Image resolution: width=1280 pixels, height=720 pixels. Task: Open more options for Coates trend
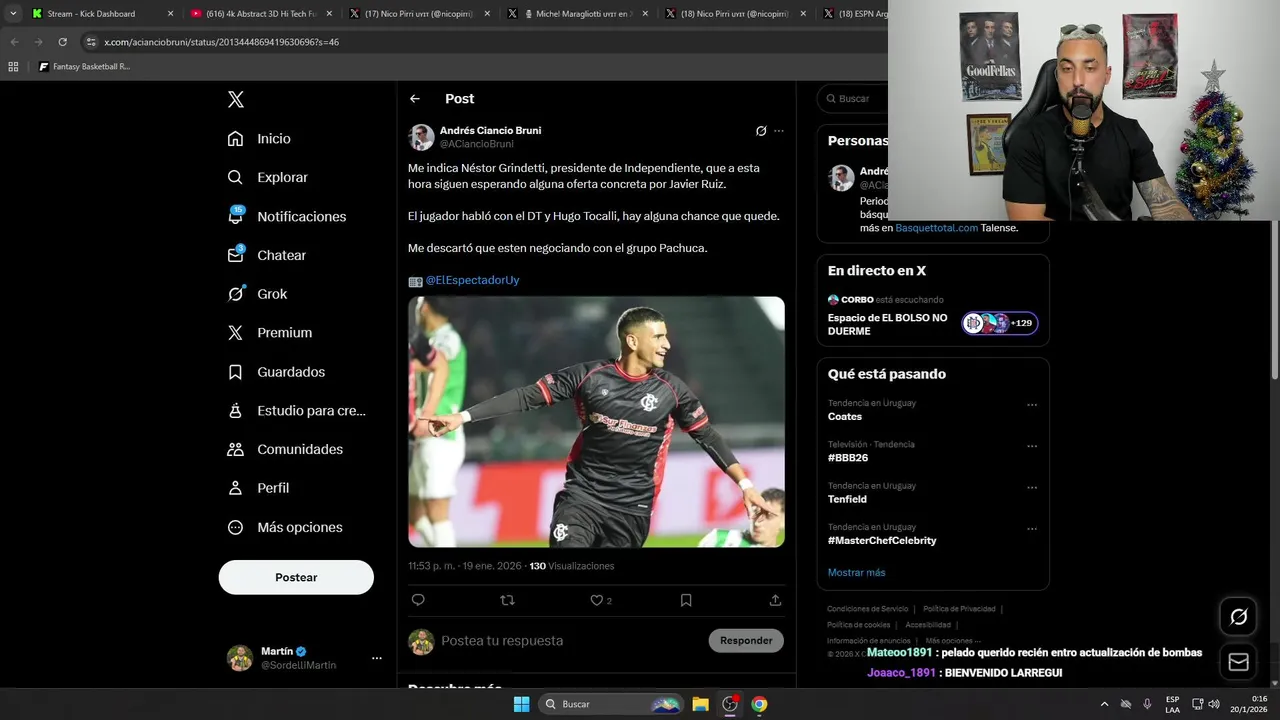pos(1032,405)
